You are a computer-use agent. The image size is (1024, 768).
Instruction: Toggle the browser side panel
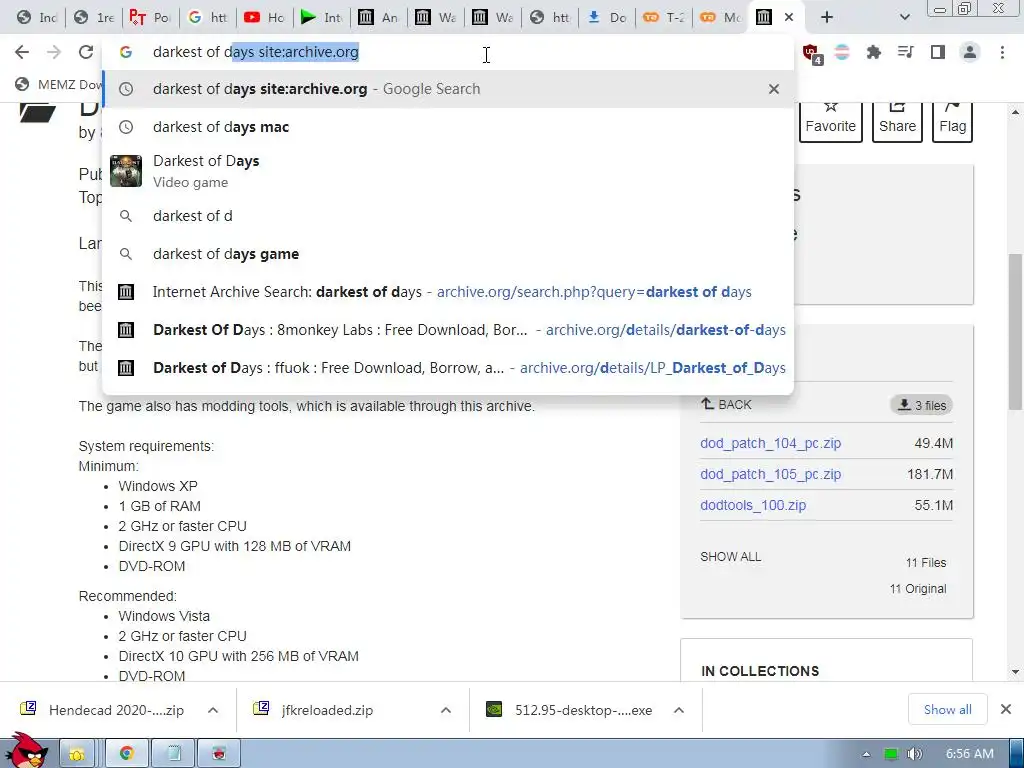938,52
